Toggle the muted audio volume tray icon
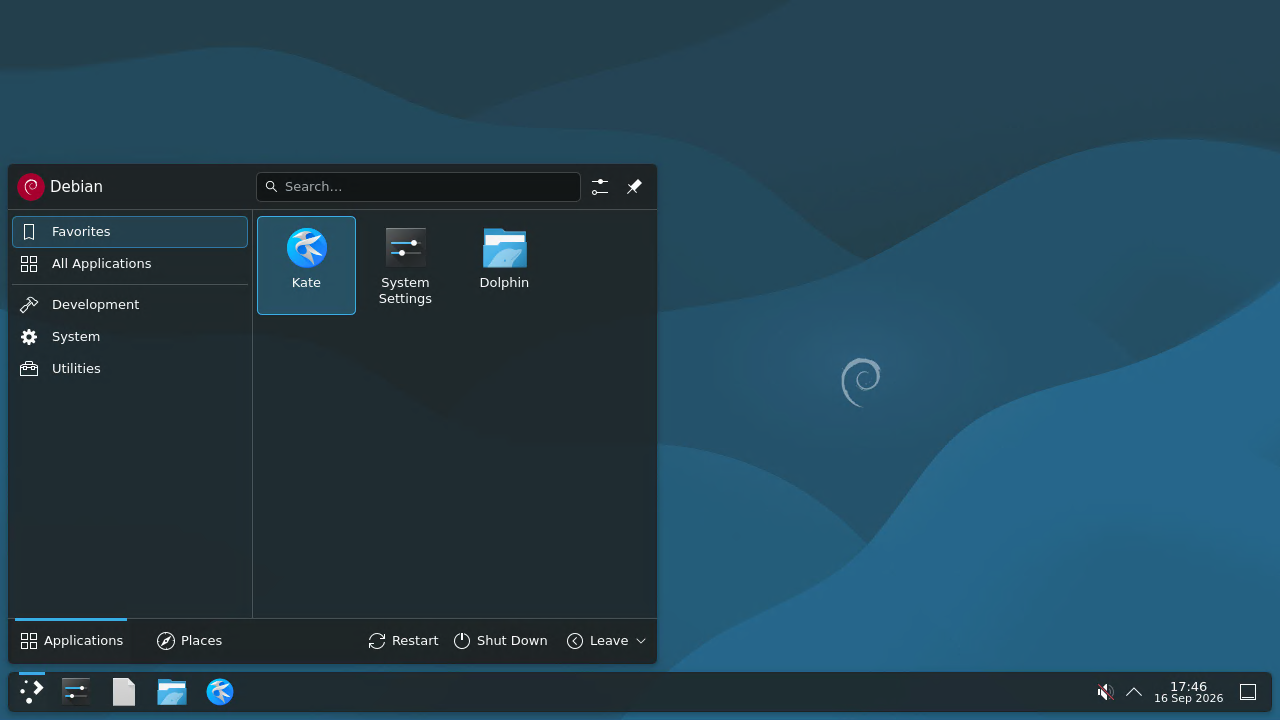The width and height of the screenshot is (1280, 720). click(x=1105, y=692)
